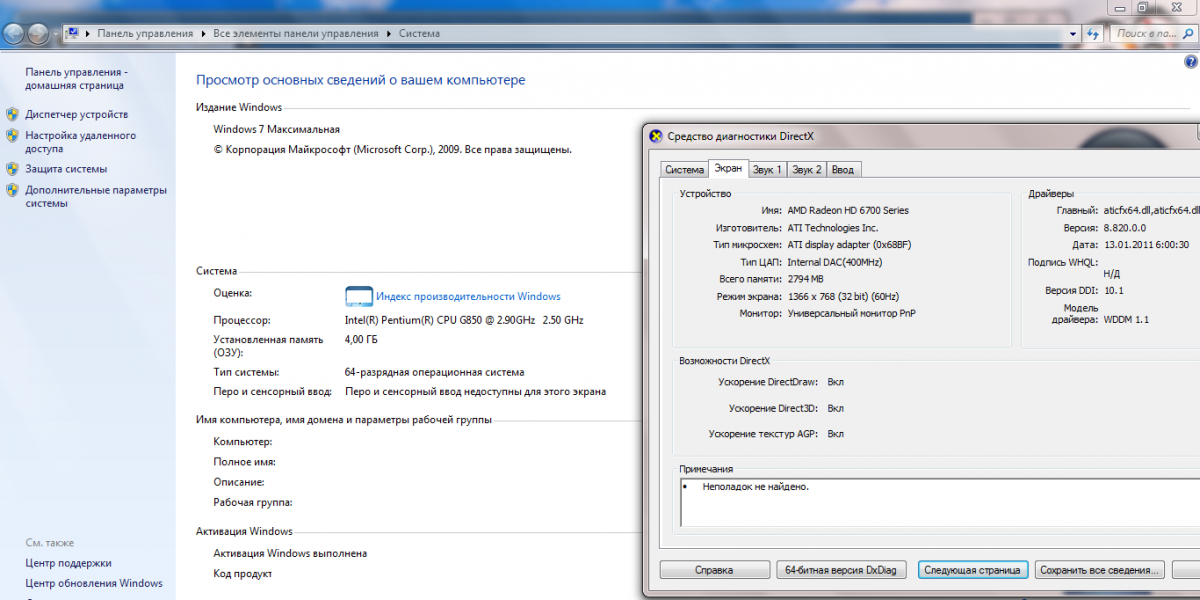
Task: Switch to 'Ввод' tab in DxDiag
Action: click(x=843, y=170)
